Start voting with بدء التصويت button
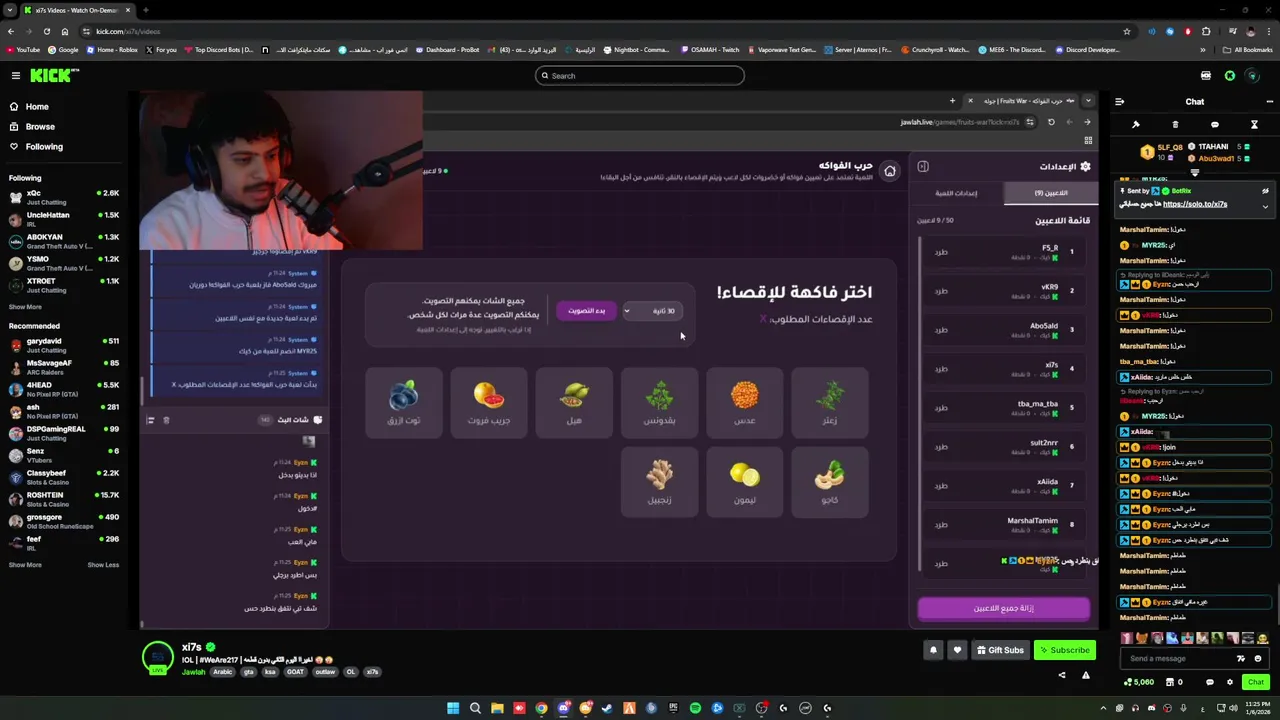Image resolution: width=1280 pixels, height=720 pixels. click(587, 310)
